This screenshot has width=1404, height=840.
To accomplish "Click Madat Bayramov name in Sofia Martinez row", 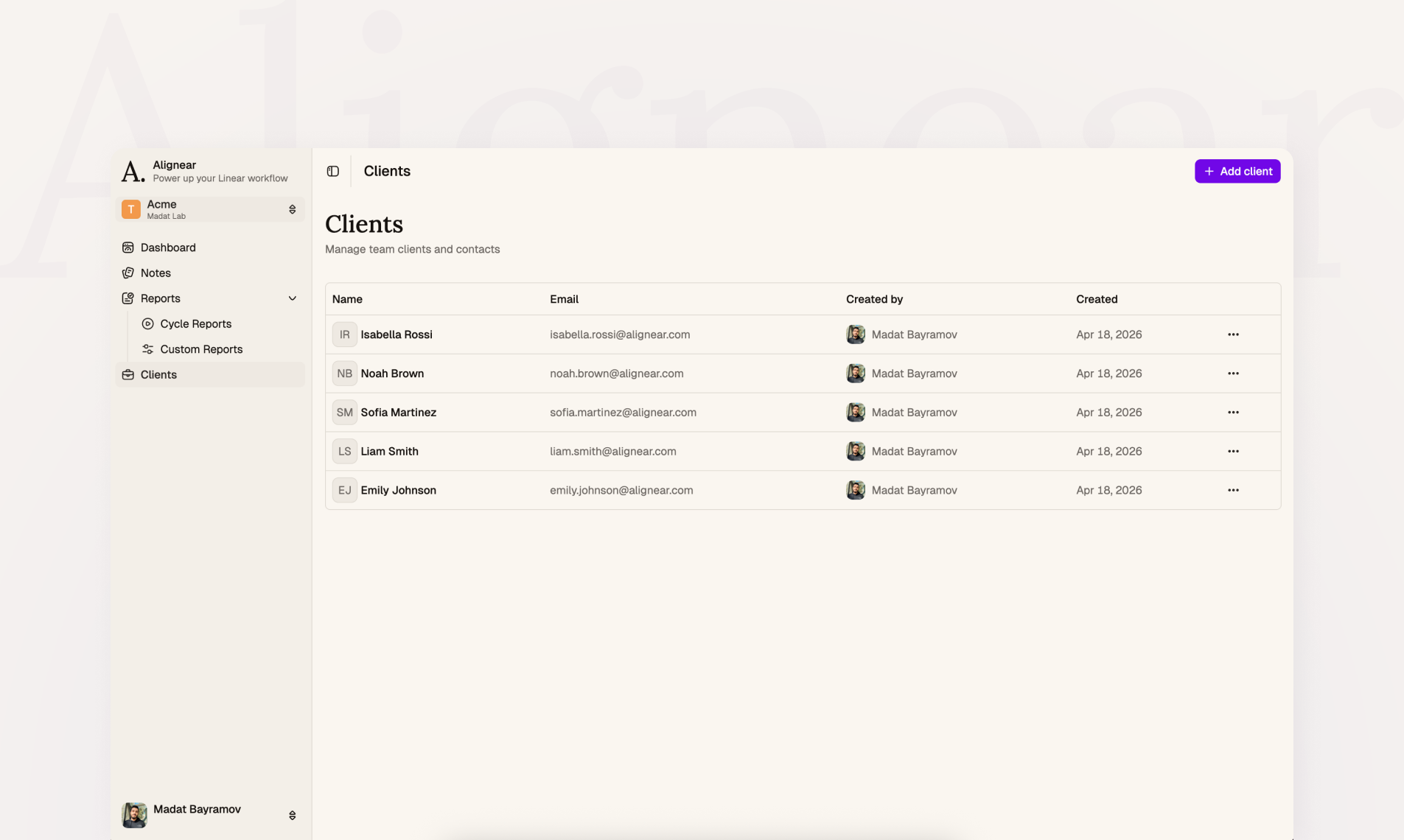I will [x=915, y=413].
